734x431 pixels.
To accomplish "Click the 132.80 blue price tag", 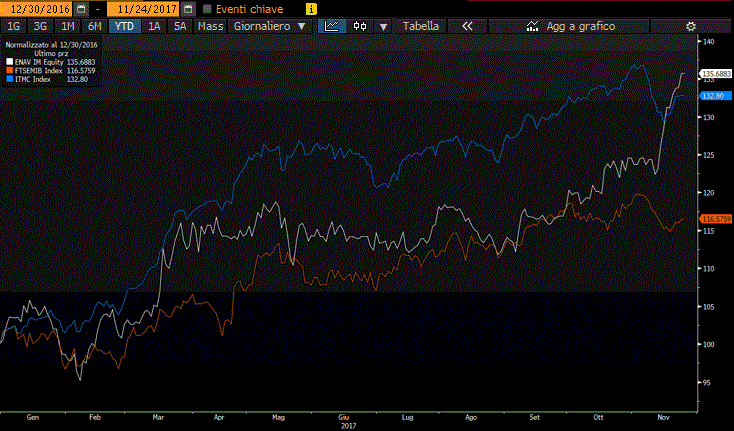I will point(716,96).
